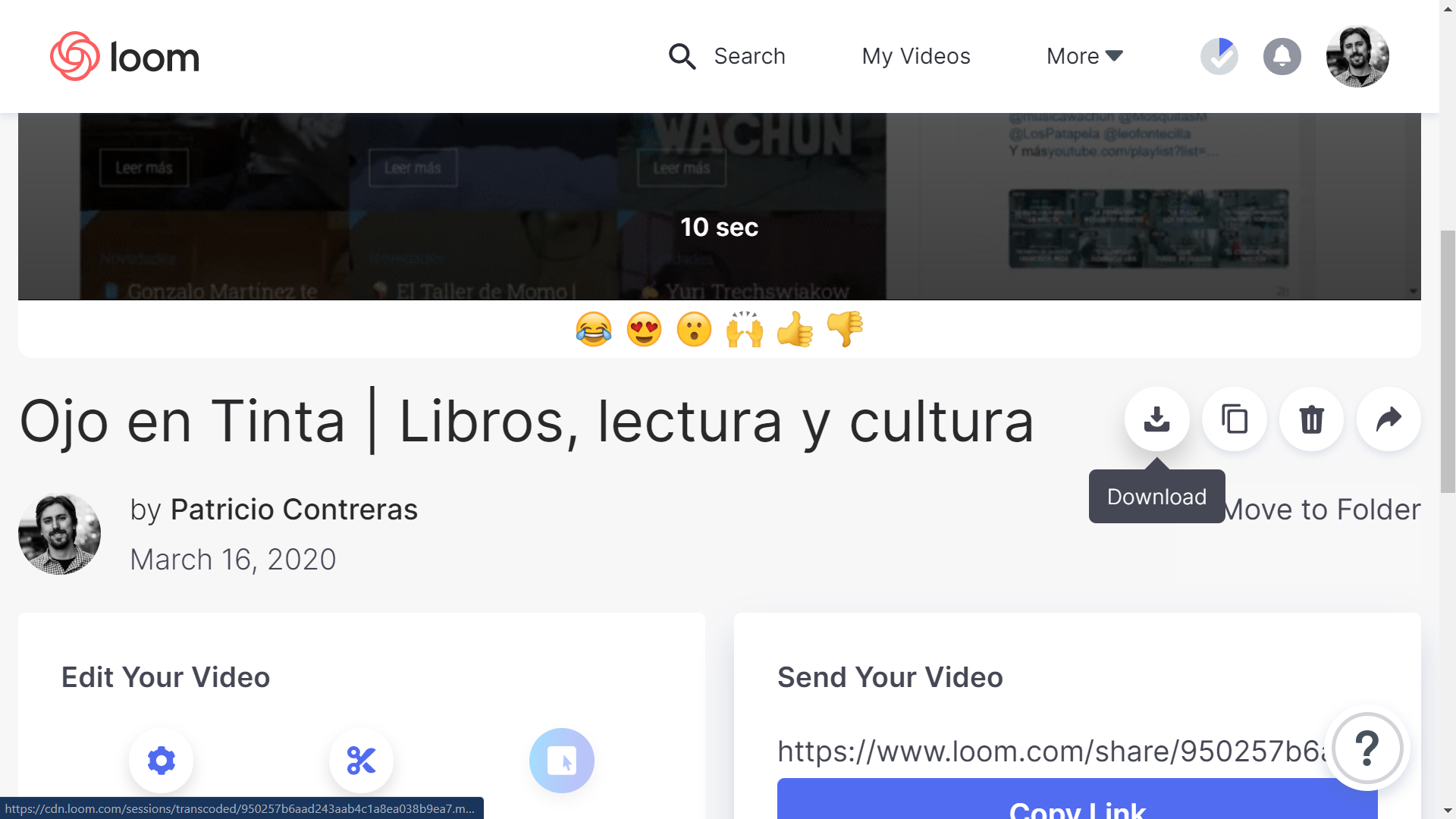Viewport: 1456px width, 819px height.
Task: Open video settings gear icon
Action: click(x=161, y=760)
